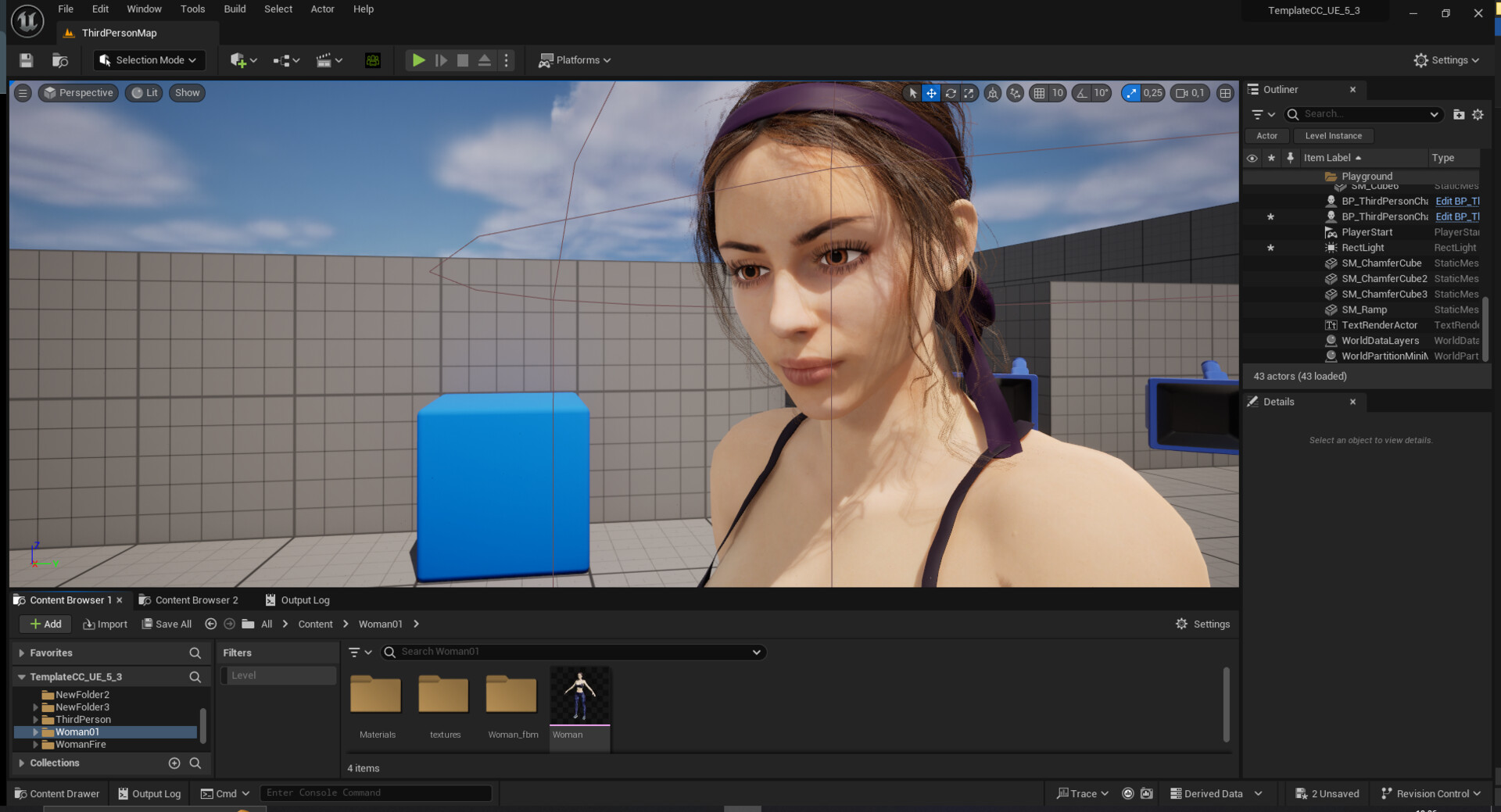This screenshot has height=812, width=1501.
Task: Click Save All in the Content Browser
Action: pos(167,624)
